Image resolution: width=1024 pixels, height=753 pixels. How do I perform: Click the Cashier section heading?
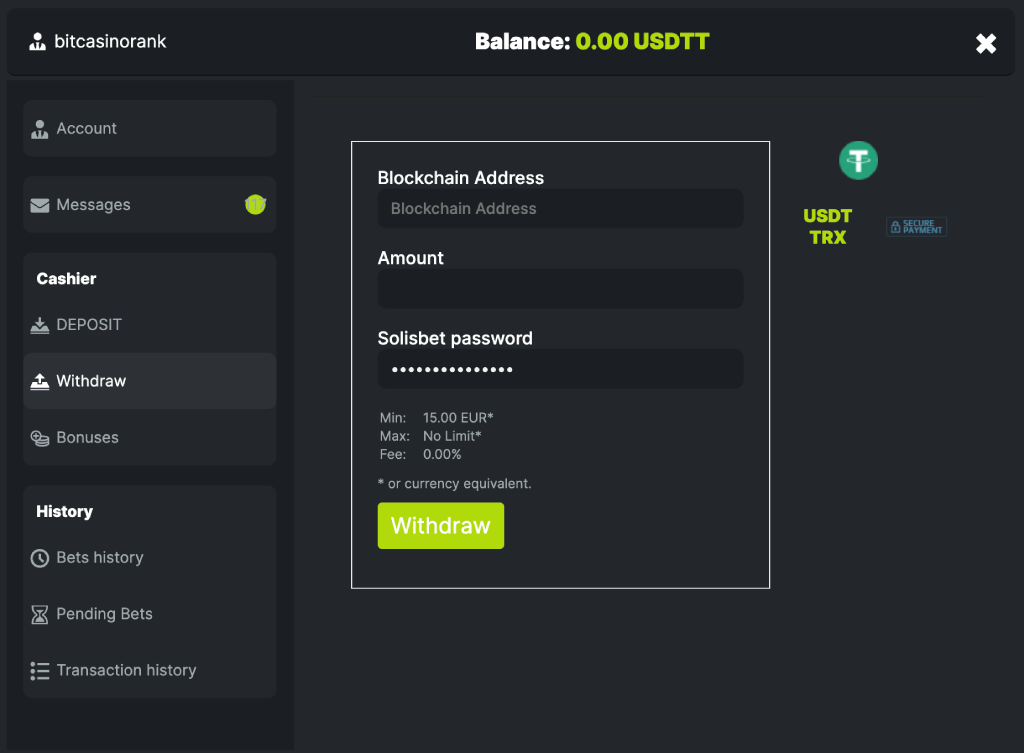click(67, 279)
